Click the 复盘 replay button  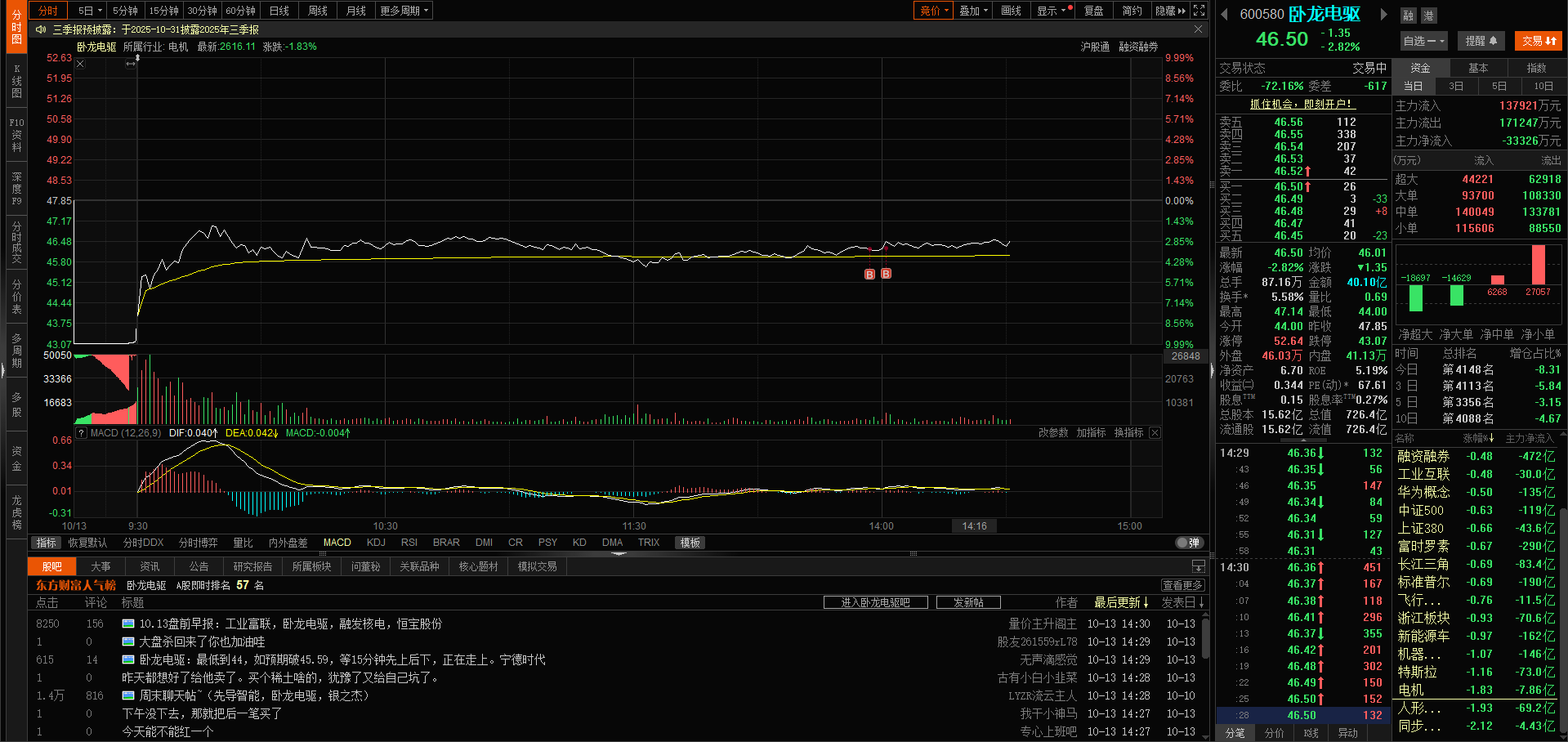pyautogui.click(x=1093, y=11)
